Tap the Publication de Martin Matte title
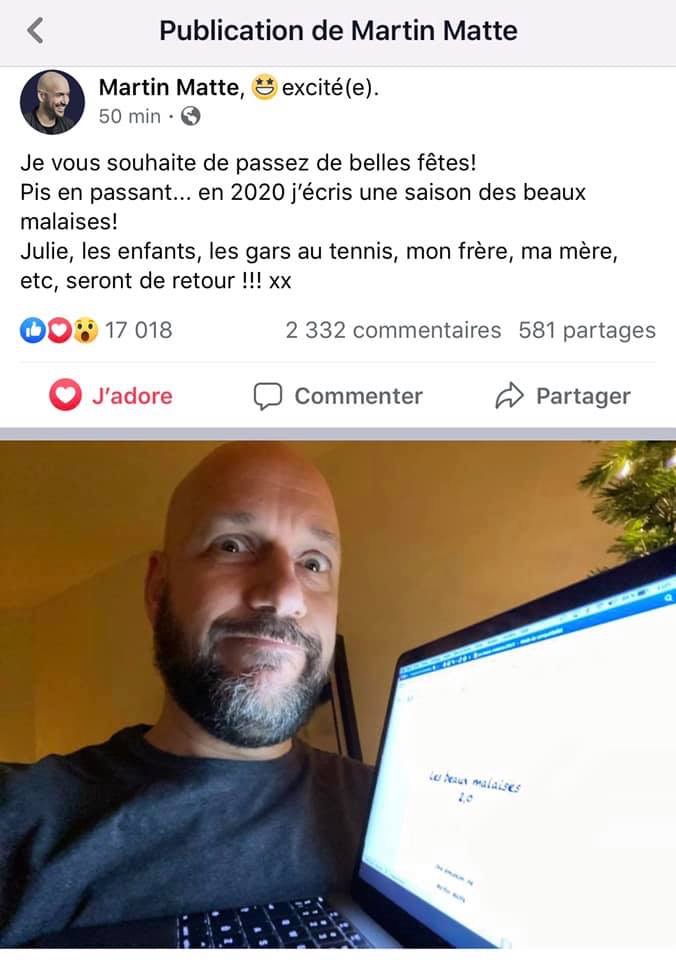Image resolution: width=676 pixels, height=960 pixels. click(338, 31)
